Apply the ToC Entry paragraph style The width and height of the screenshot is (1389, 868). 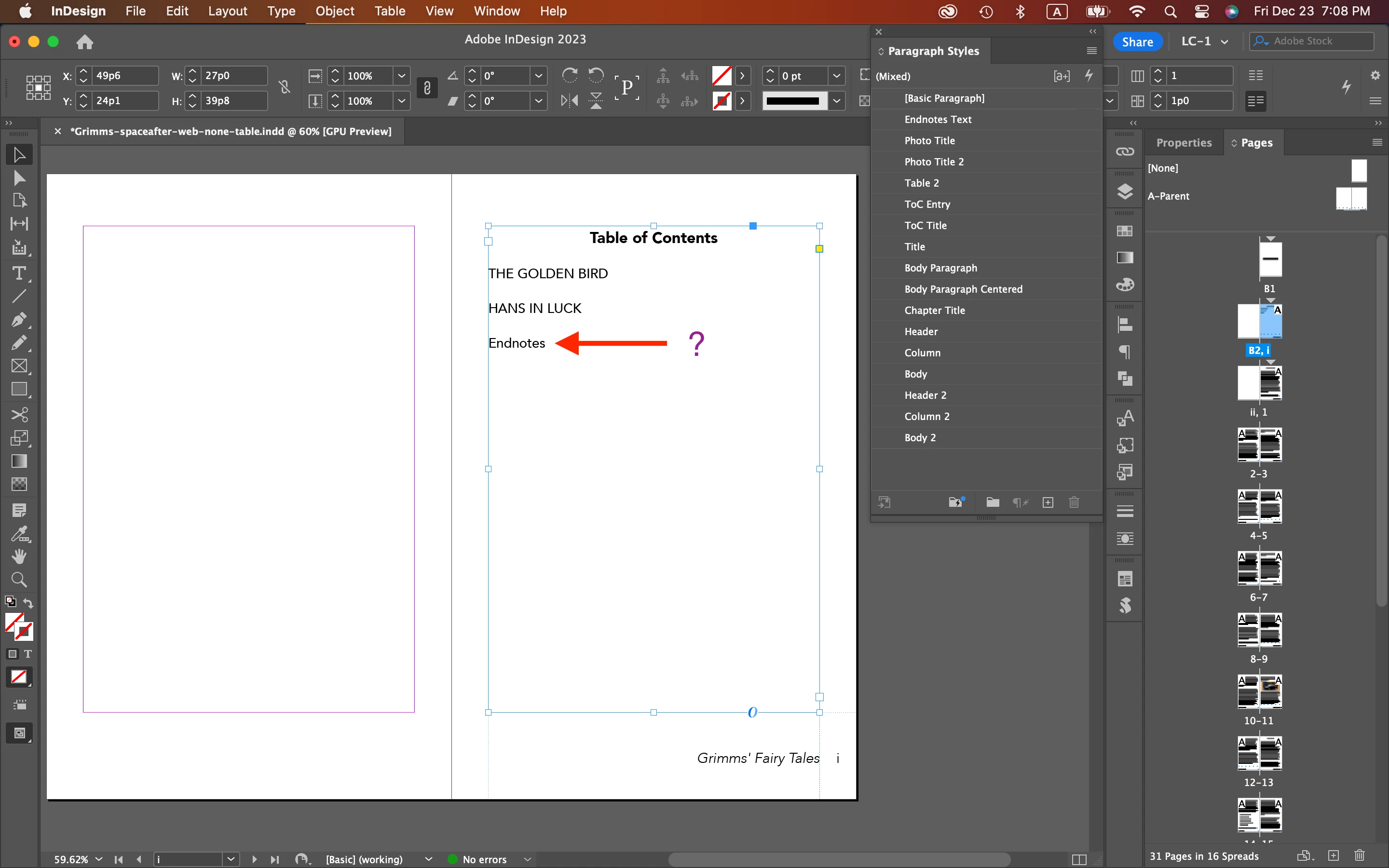(927, 204)
